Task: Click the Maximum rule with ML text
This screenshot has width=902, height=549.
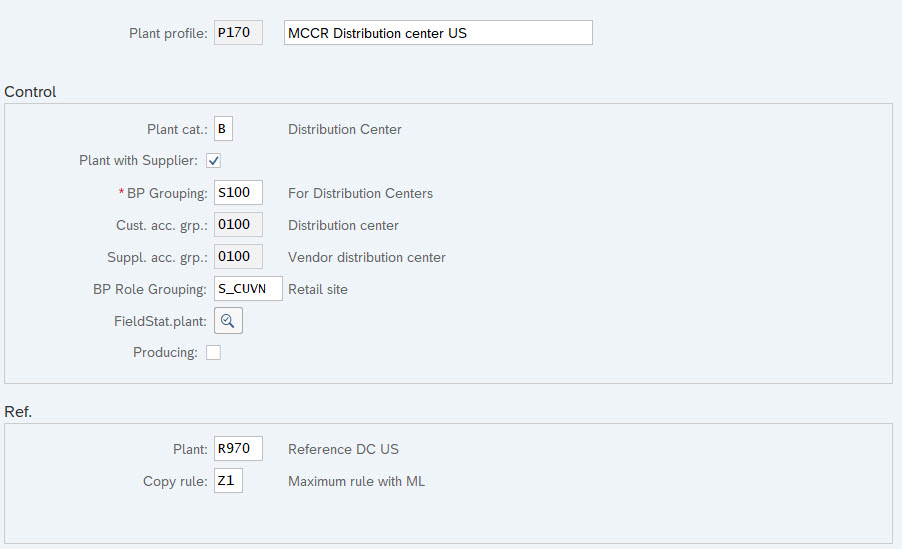Action: (356, 482)
